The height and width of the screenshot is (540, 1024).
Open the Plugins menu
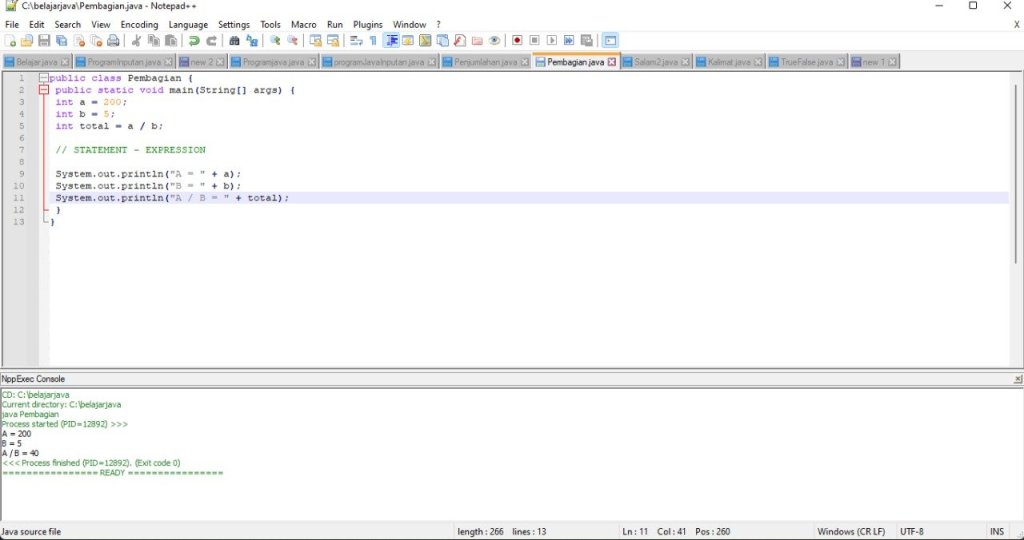click(x=367, y=24)
